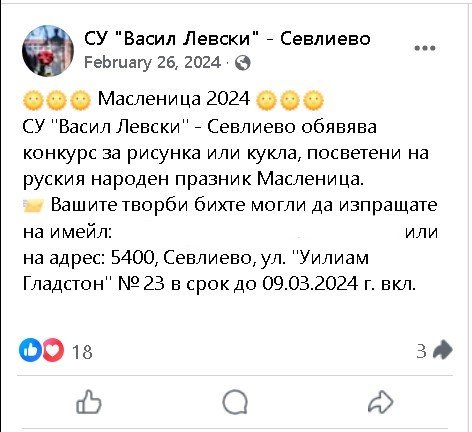View the 3 shares count

(421, 351)
